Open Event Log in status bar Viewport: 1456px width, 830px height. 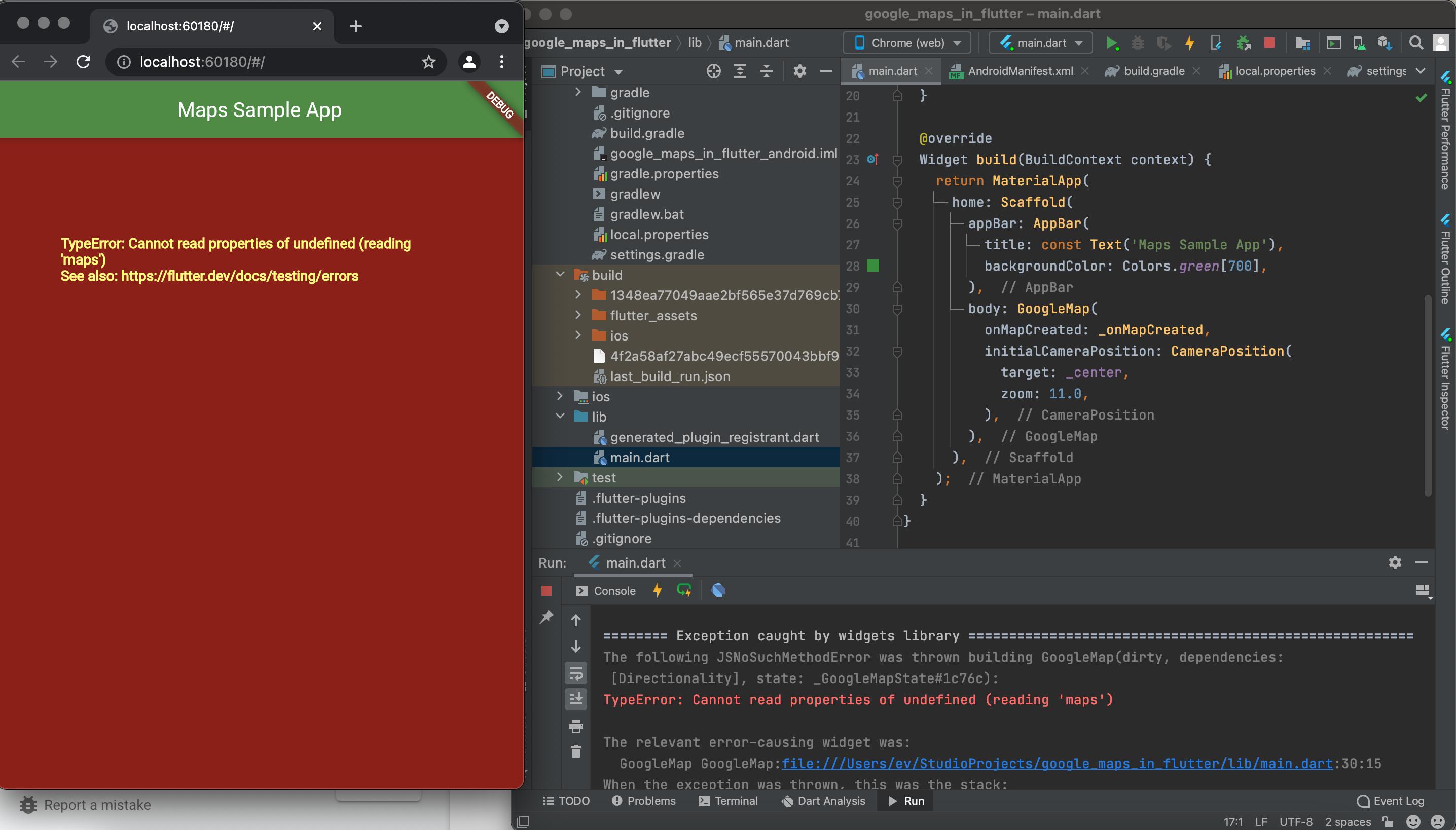[x=1391, y=801]
